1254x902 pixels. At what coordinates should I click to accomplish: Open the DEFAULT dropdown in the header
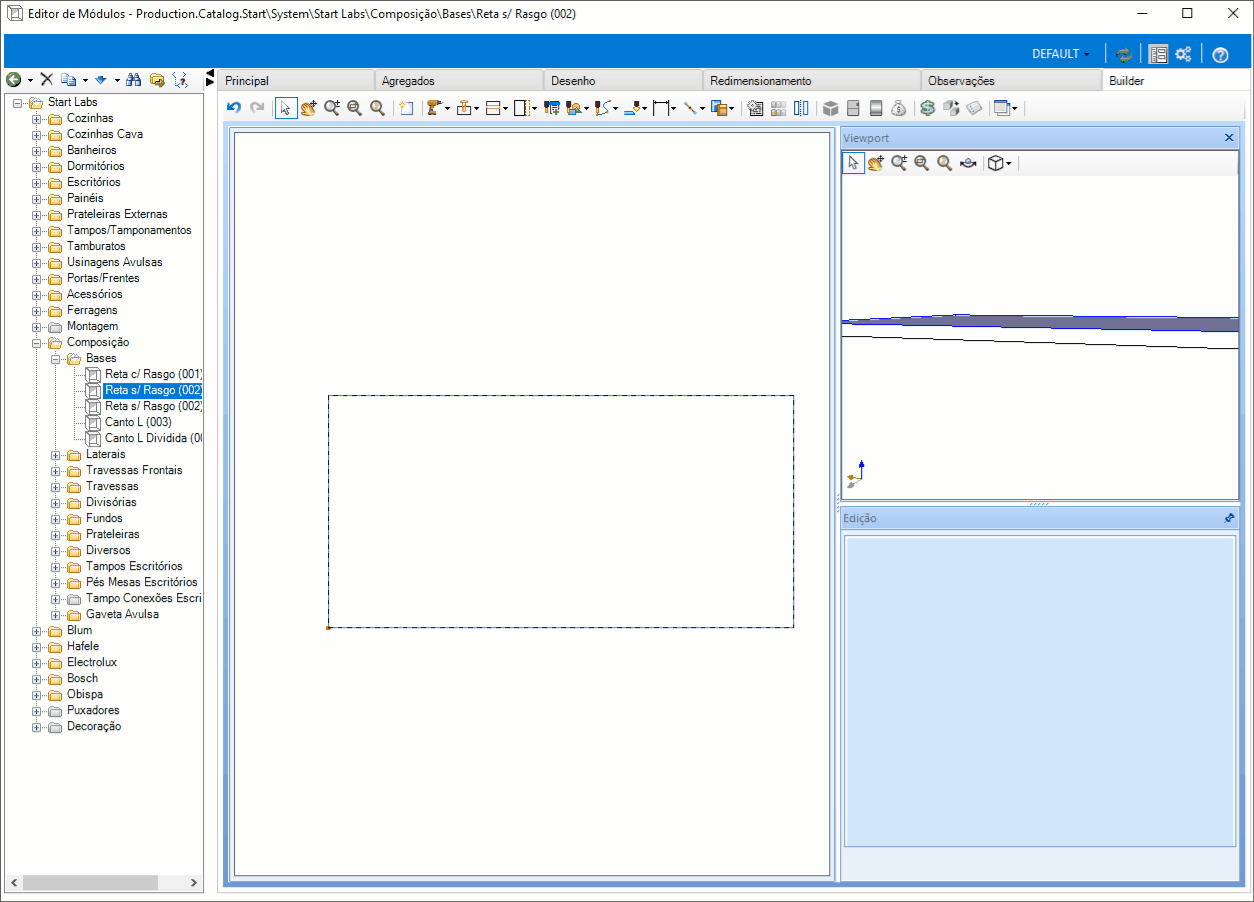coord(1061,54)
